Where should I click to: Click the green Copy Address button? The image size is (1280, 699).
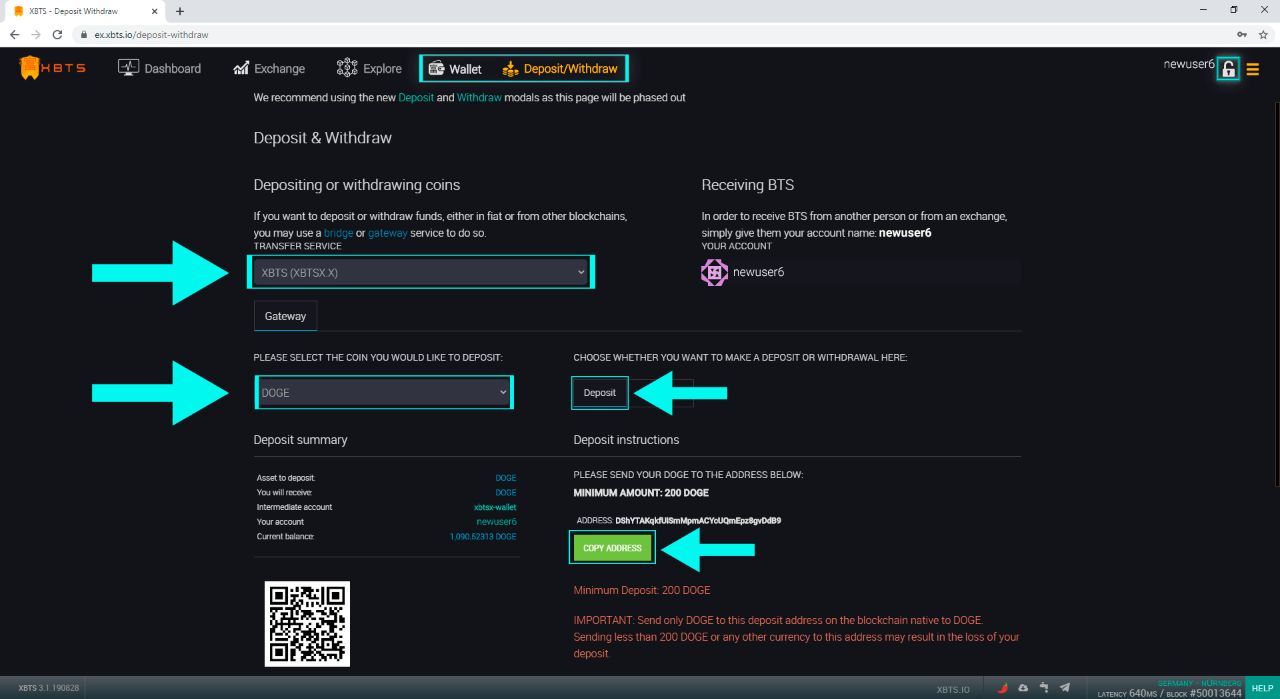click(612, 548)
